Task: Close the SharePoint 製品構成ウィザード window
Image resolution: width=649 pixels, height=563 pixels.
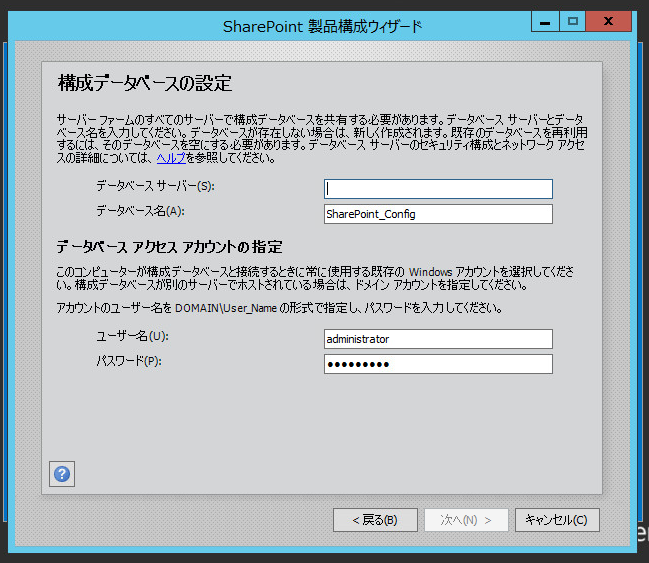Action: click(x=608, y=22)
